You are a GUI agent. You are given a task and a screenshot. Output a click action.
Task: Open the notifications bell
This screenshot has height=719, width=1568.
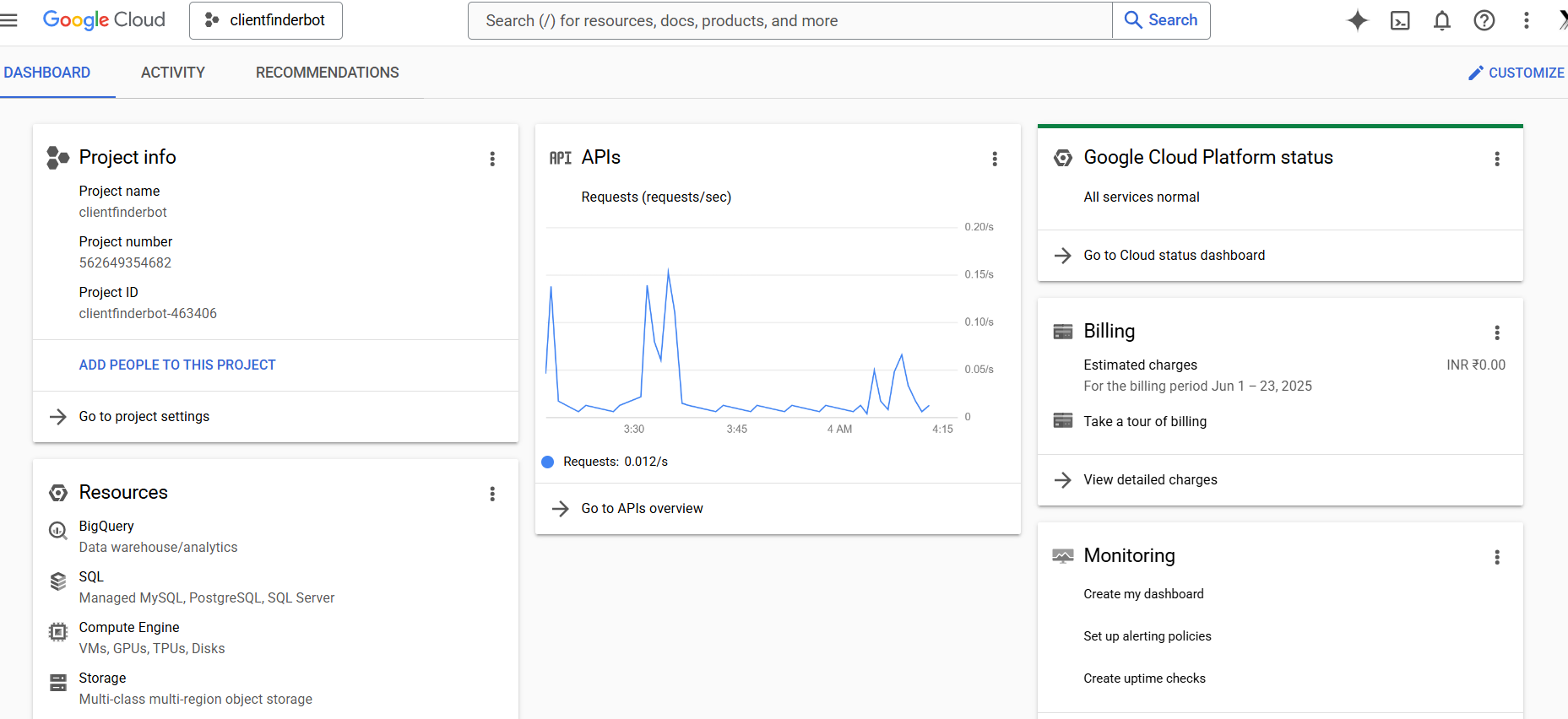[x=1442, y=20]
